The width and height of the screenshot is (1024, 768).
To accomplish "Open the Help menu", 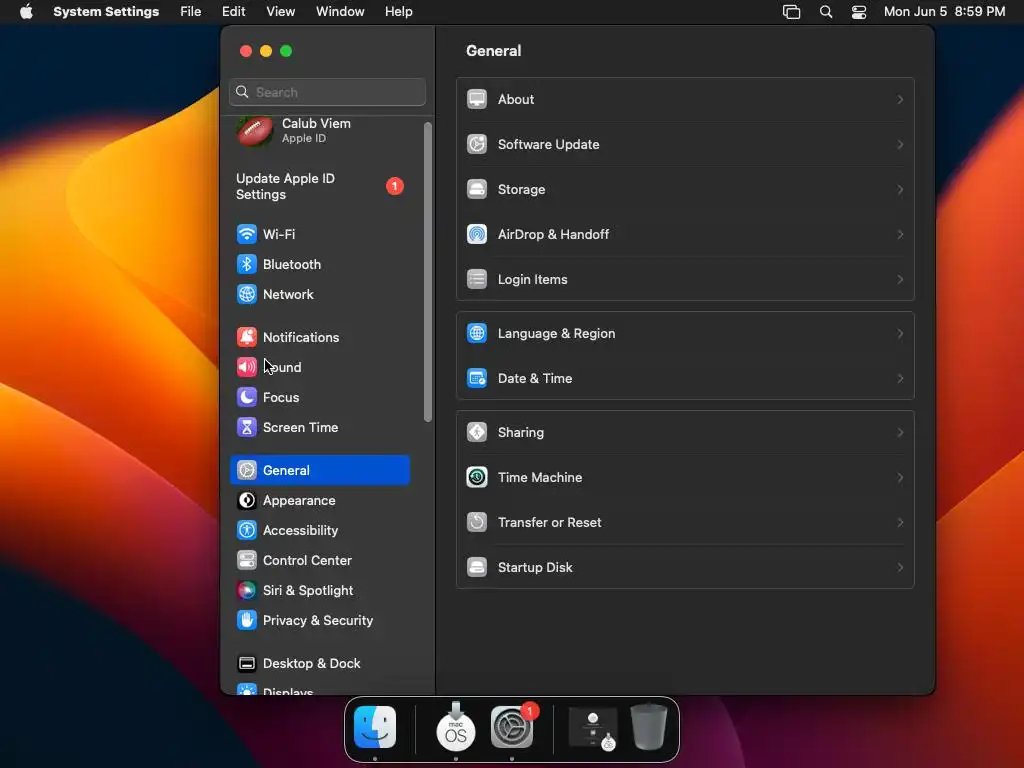I will [x=398, y=12].
